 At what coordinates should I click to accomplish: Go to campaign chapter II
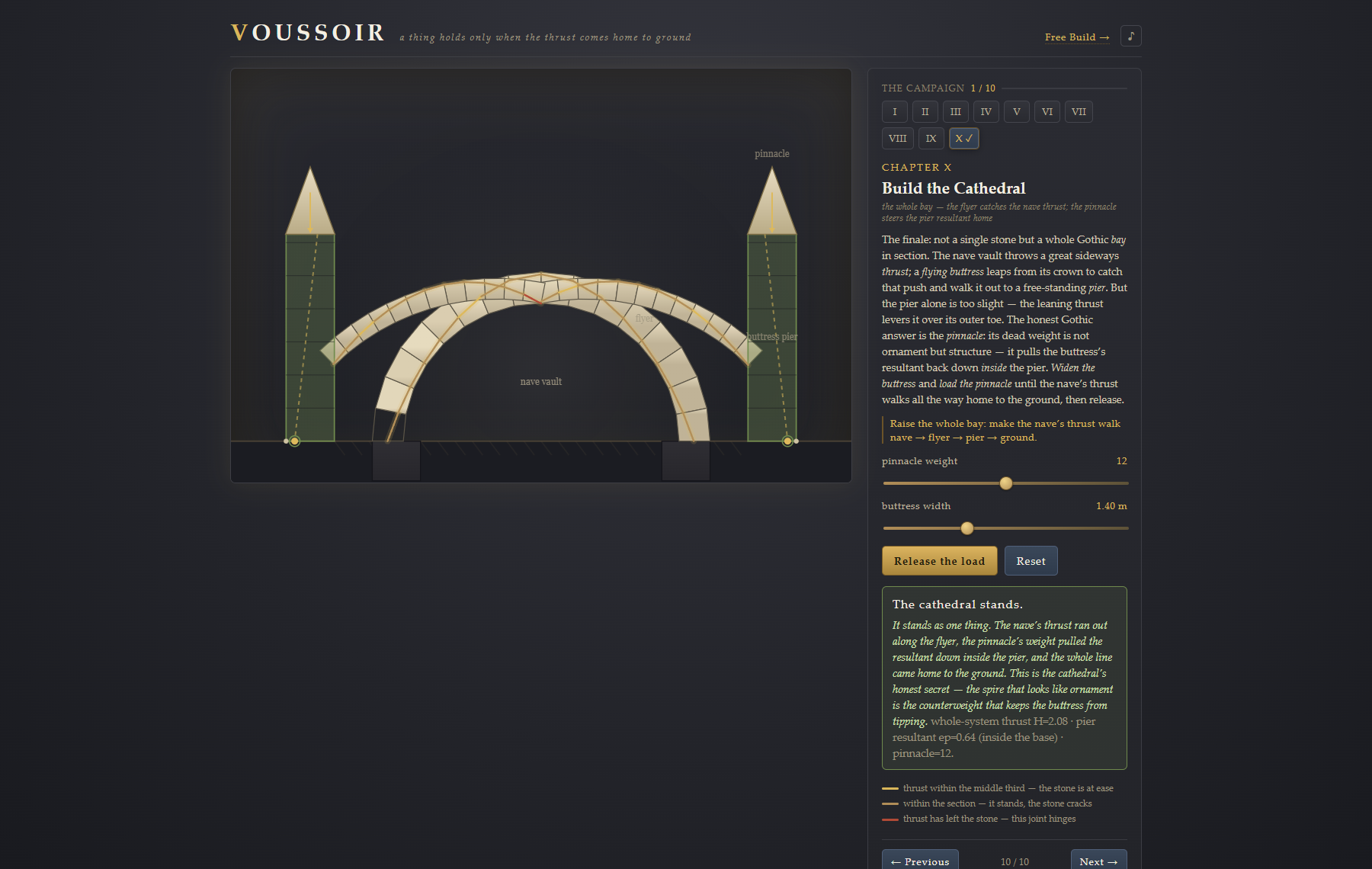(925, 111)
